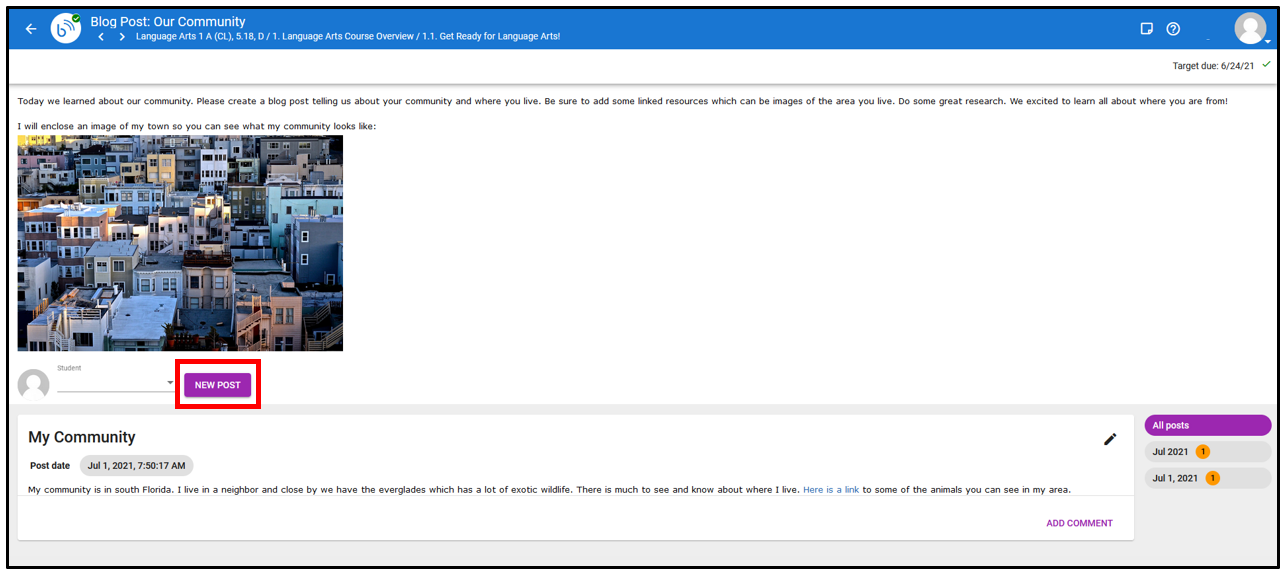Screen dimensions: 1287x573
Task: Open the user profile avatar menu
Action: pos(1250,29)
